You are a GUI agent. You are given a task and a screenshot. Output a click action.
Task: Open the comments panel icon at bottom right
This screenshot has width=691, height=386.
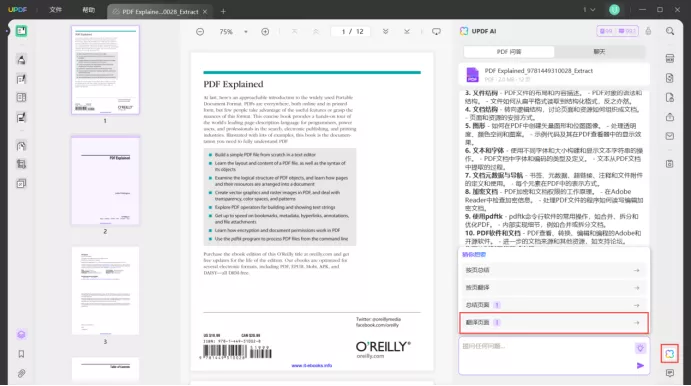pos(669,373)
